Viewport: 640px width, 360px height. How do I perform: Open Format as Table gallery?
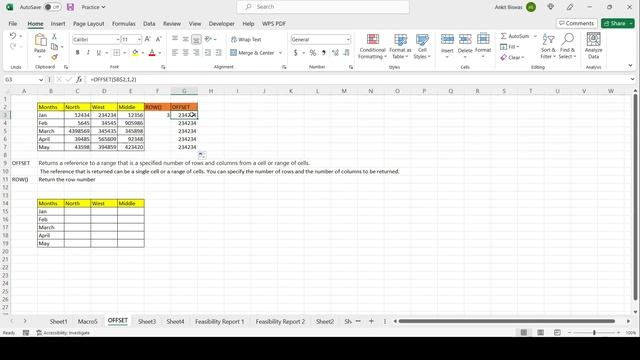coord(400,46)
